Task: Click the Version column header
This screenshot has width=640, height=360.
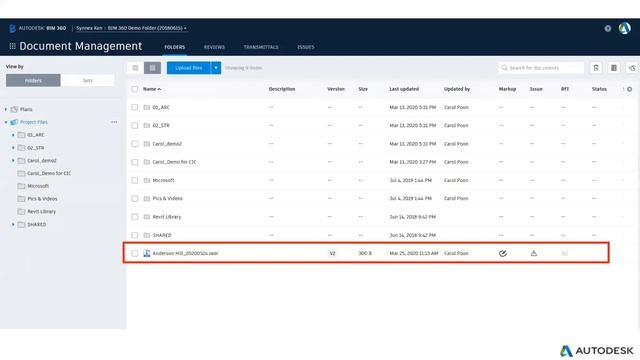Action: pos(336,89)
